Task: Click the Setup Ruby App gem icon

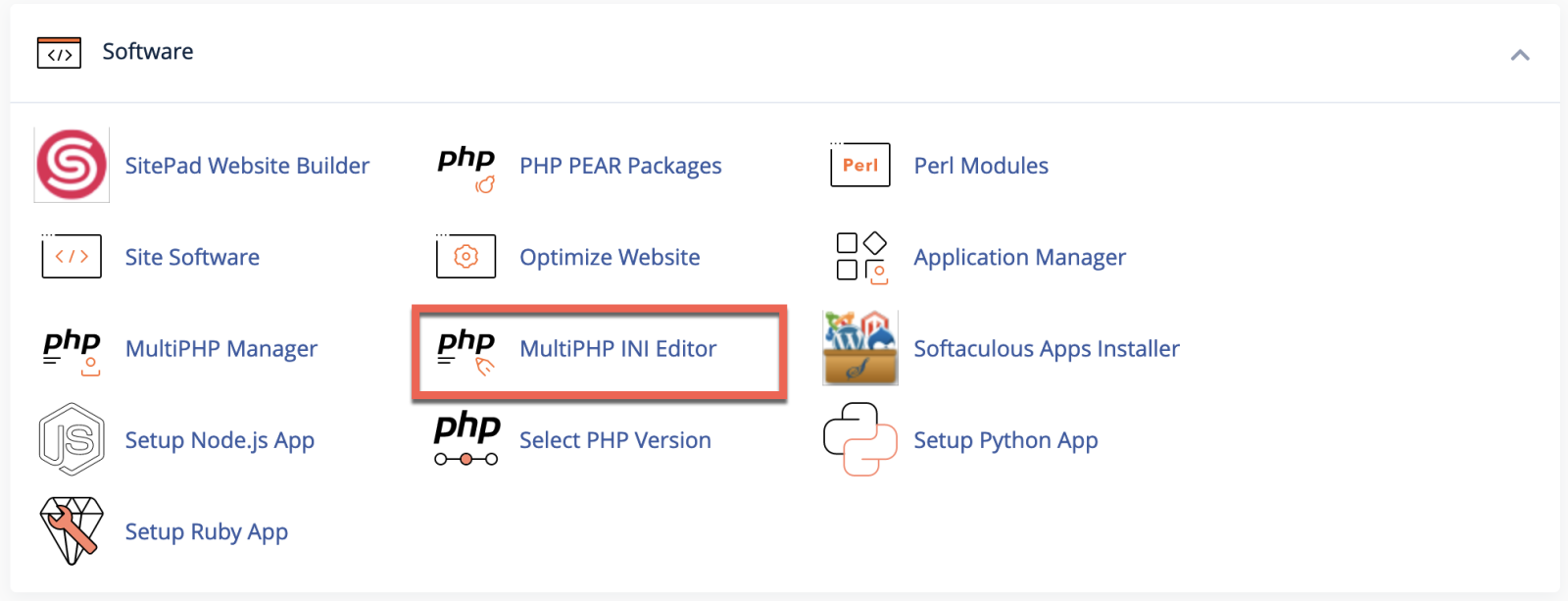Action: click(x=72, y=530)
